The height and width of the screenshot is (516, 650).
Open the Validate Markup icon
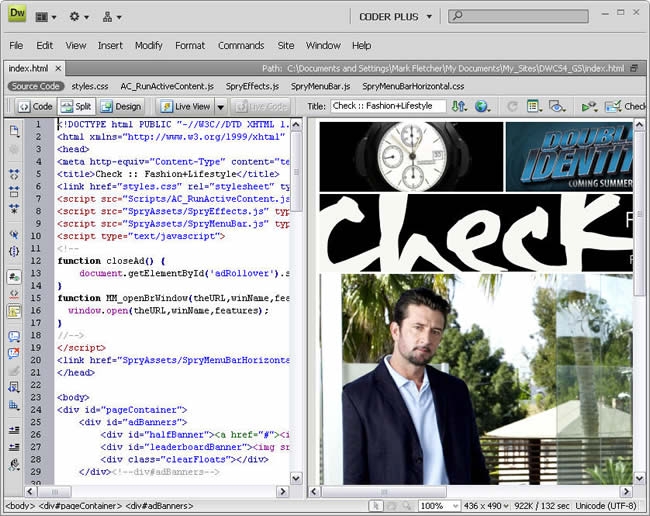(x=589, y=107)
